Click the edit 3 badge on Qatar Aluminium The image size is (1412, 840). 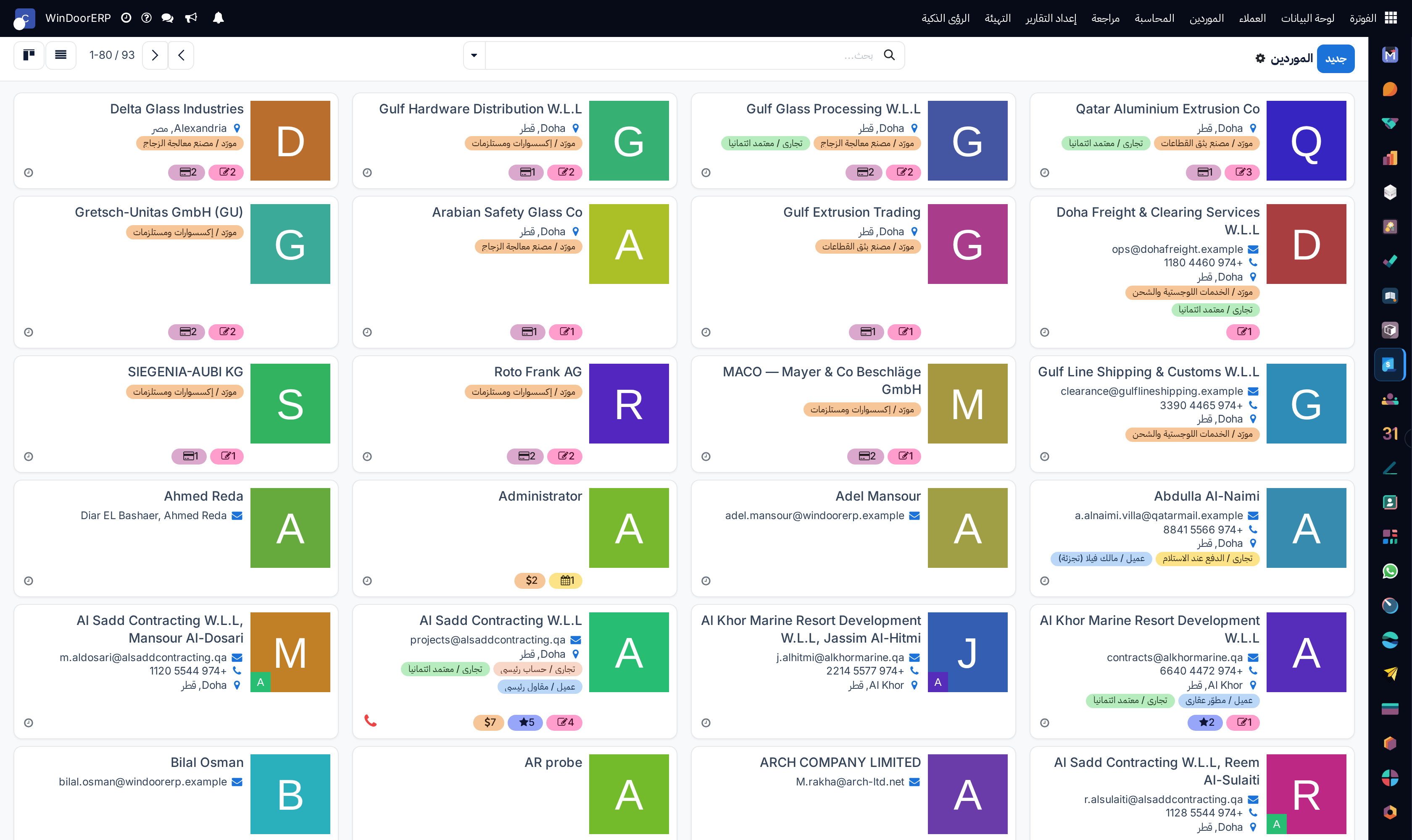click(1243, 172)
